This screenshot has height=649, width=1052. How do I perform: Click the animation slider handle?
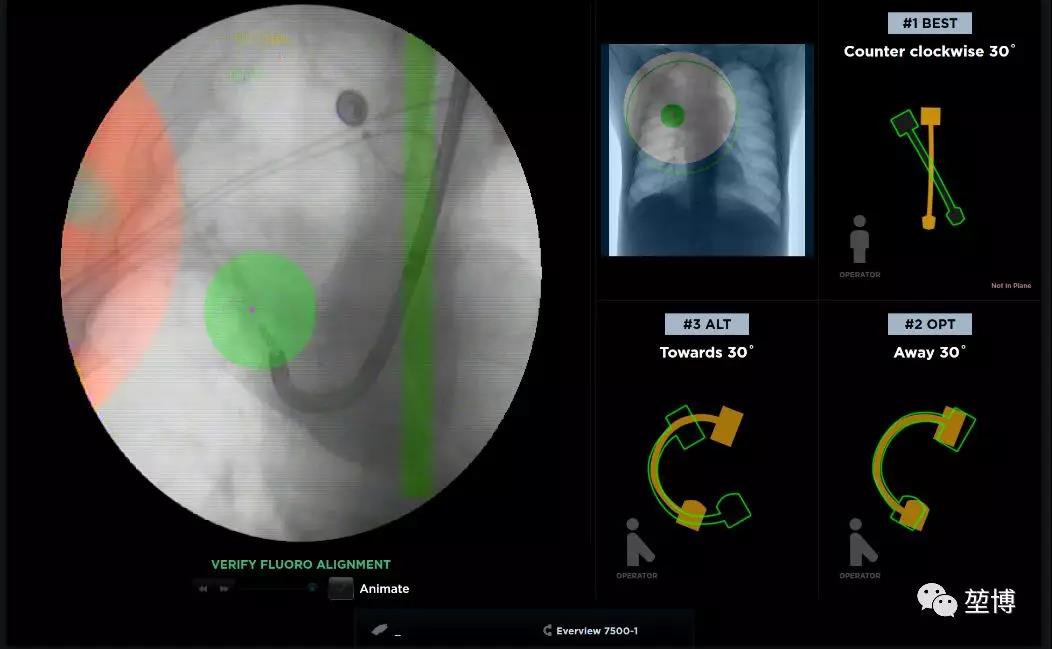coord(312,588)
